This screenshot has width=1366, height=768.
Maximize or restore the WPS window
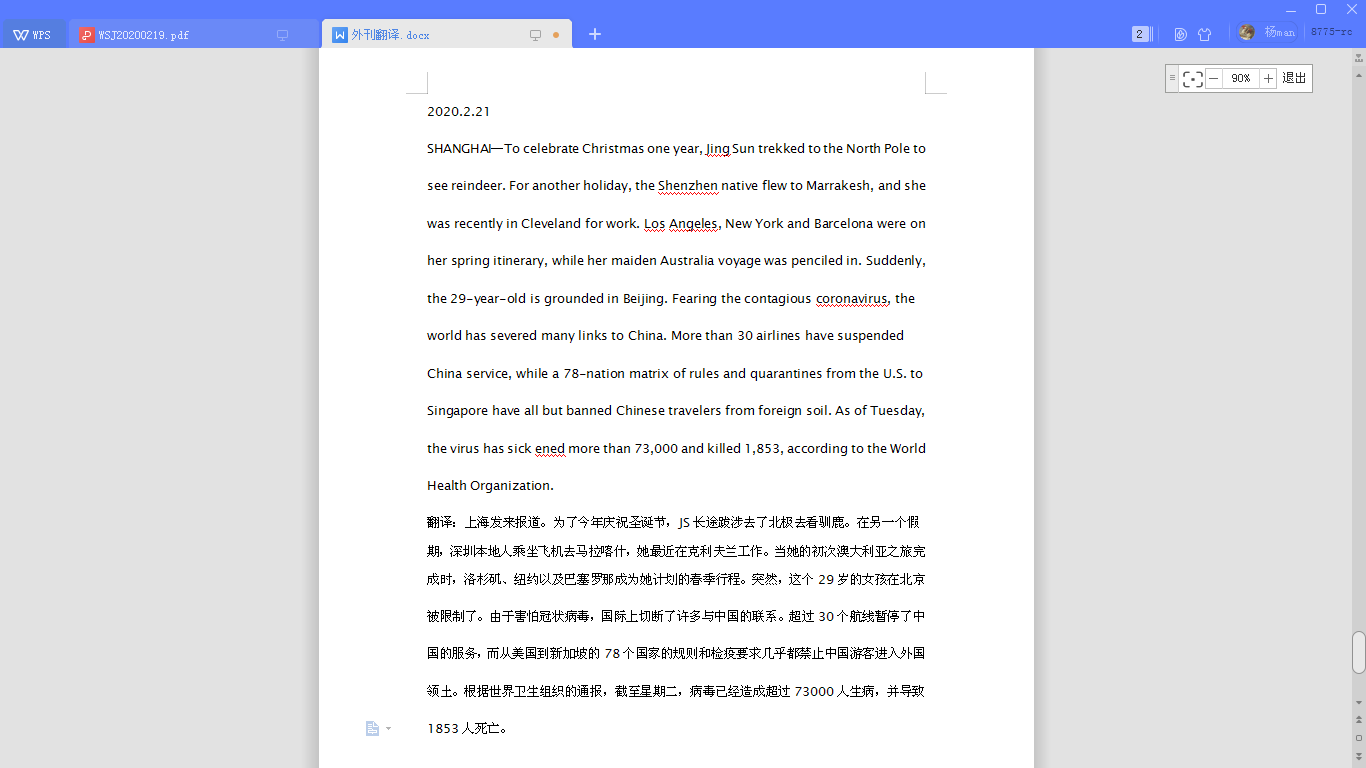pos(1321,9)
